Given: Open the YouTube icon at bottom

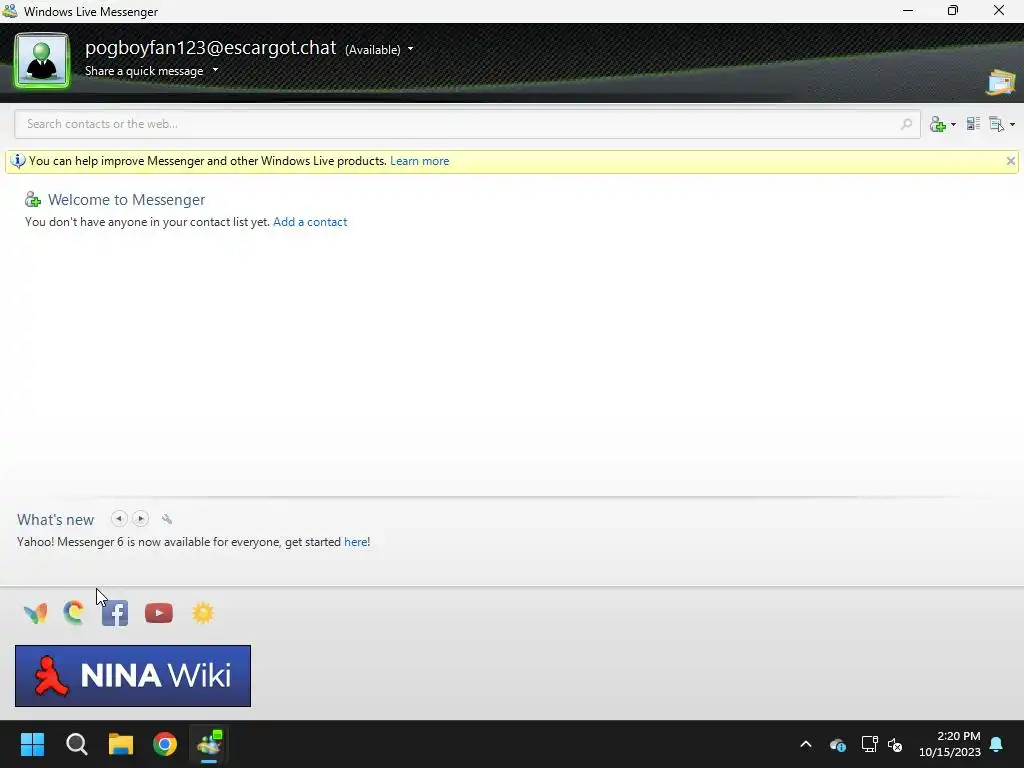Looking at the screenshot, I should coord(159,613).
